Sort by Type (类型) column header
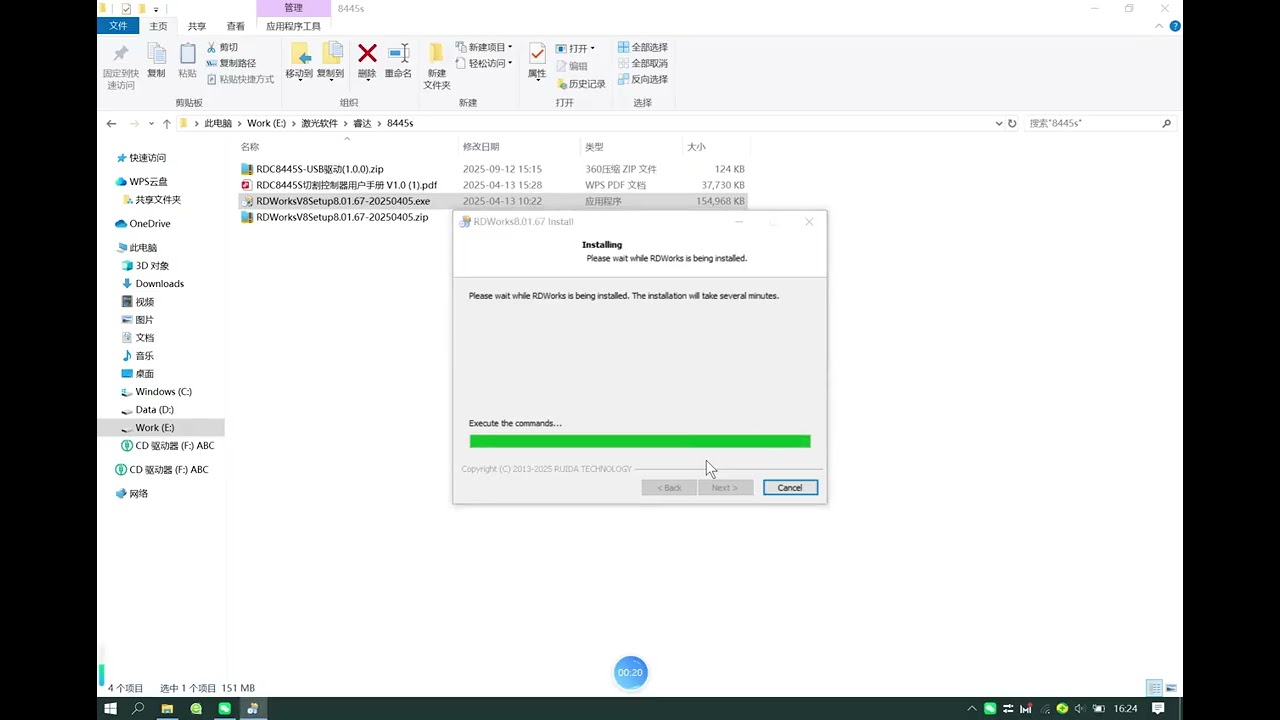This screenshot has height=720, width=1280. pos(595,147)
